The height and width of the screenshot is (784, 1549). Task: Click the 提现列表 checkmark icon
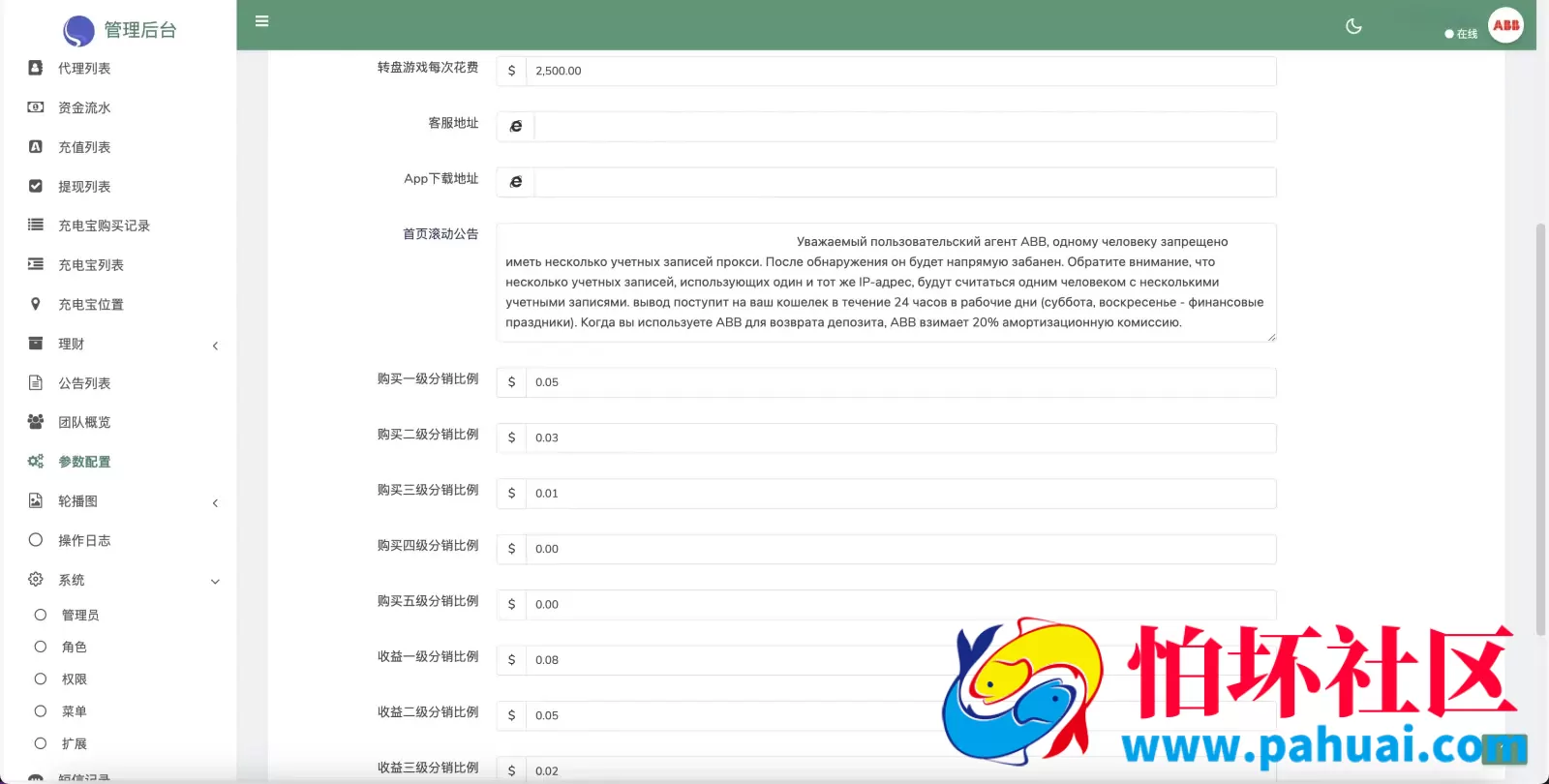tap(36, 186)
